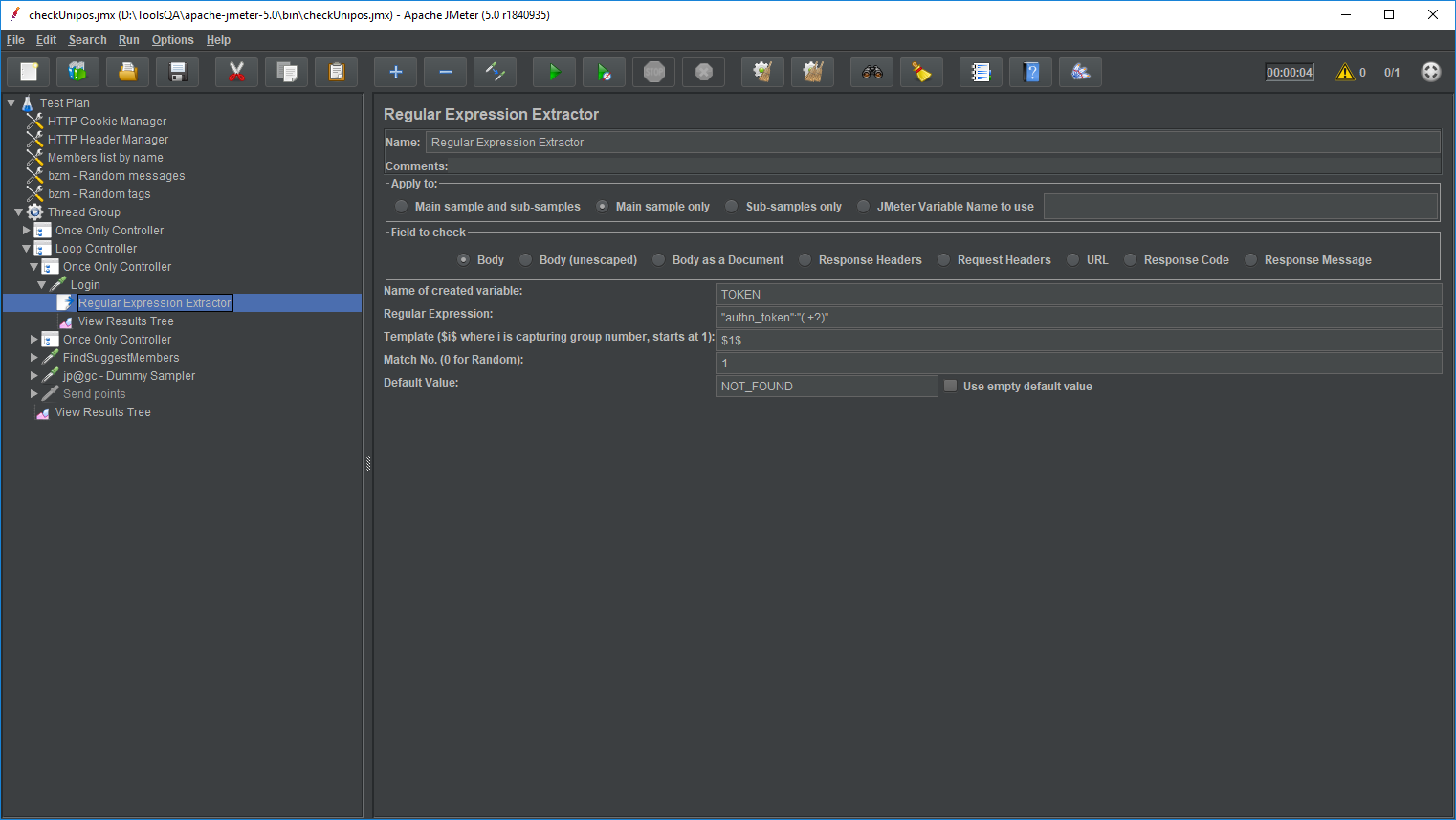Click the Cut scissors icon
The width and height of the screenshot is (1456, 820).
pos(236,73)
